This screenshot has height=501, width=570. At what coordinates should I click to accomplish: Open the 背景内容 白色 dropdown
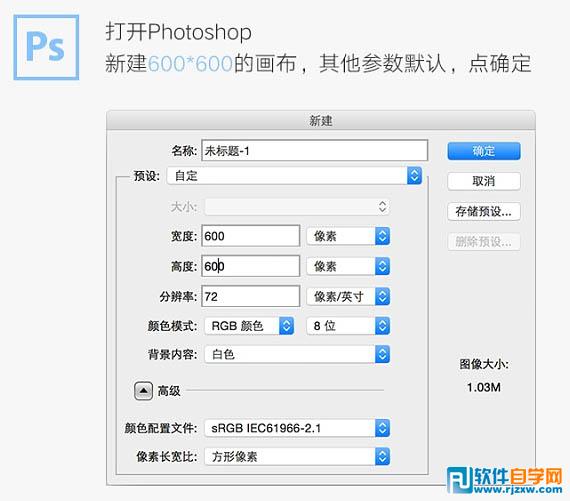click(297, 354)
